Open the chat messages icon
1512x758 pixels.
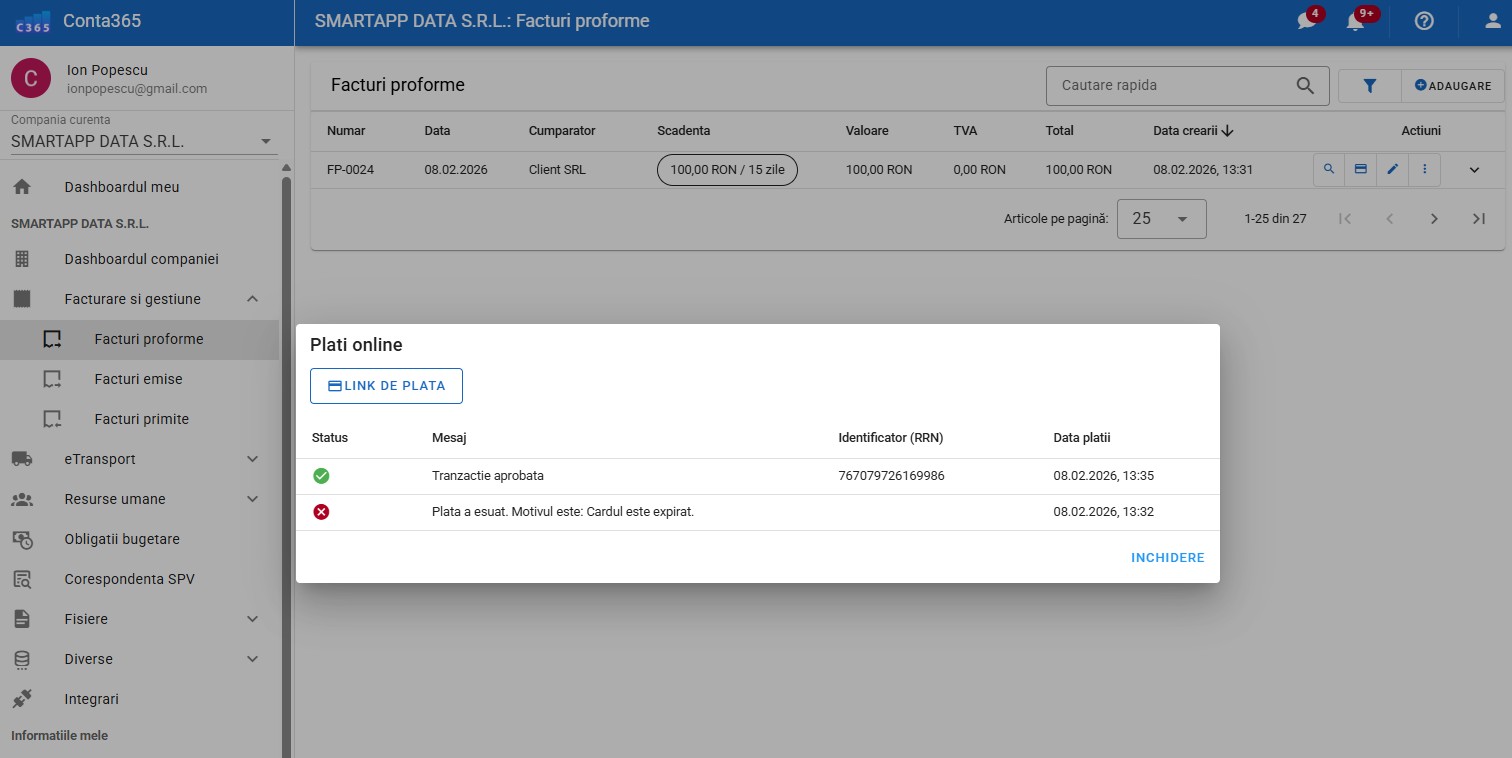(x=1307, y=21)
